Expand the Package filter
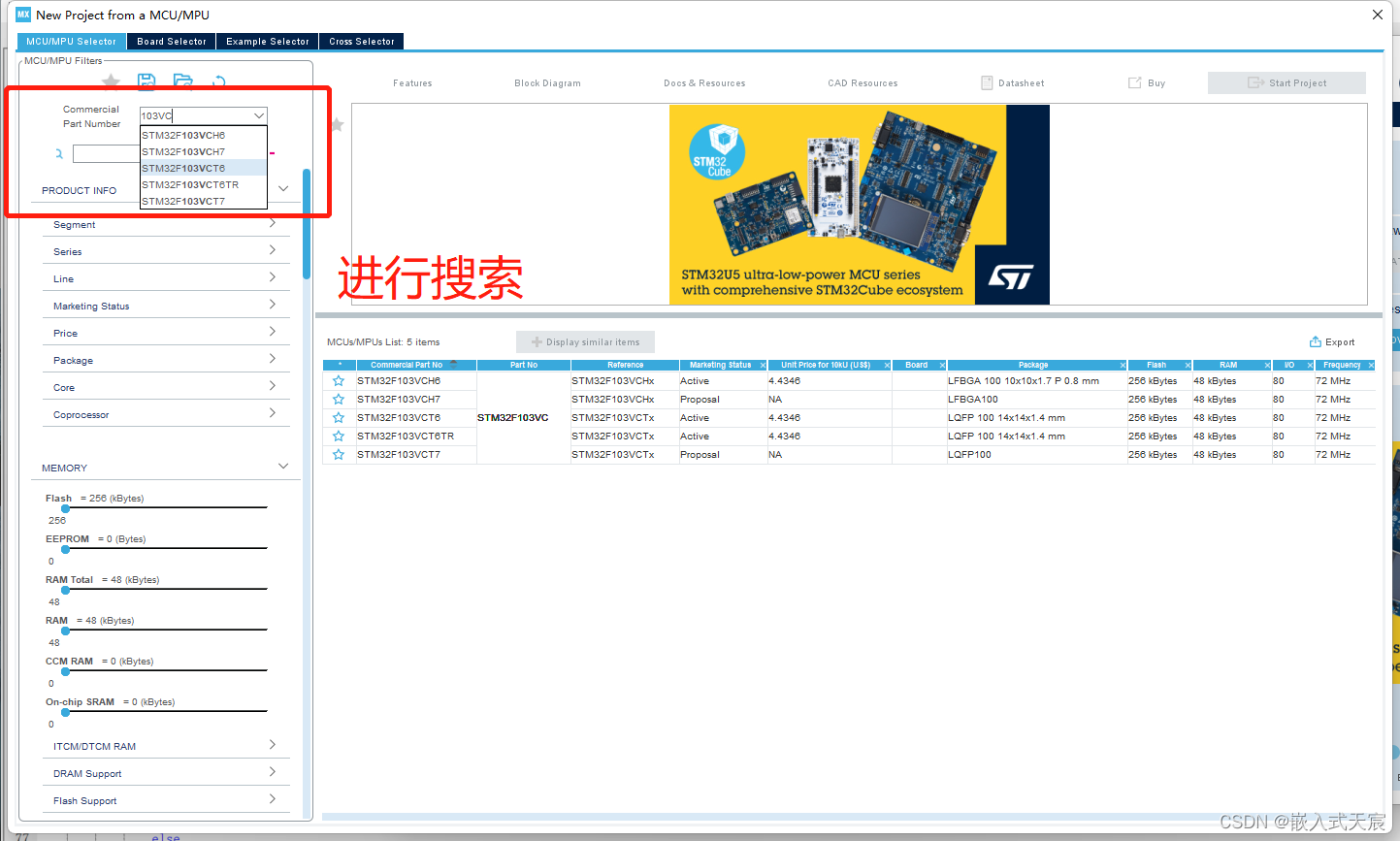Screen dimensions: 1400x841 click(273, 359)
